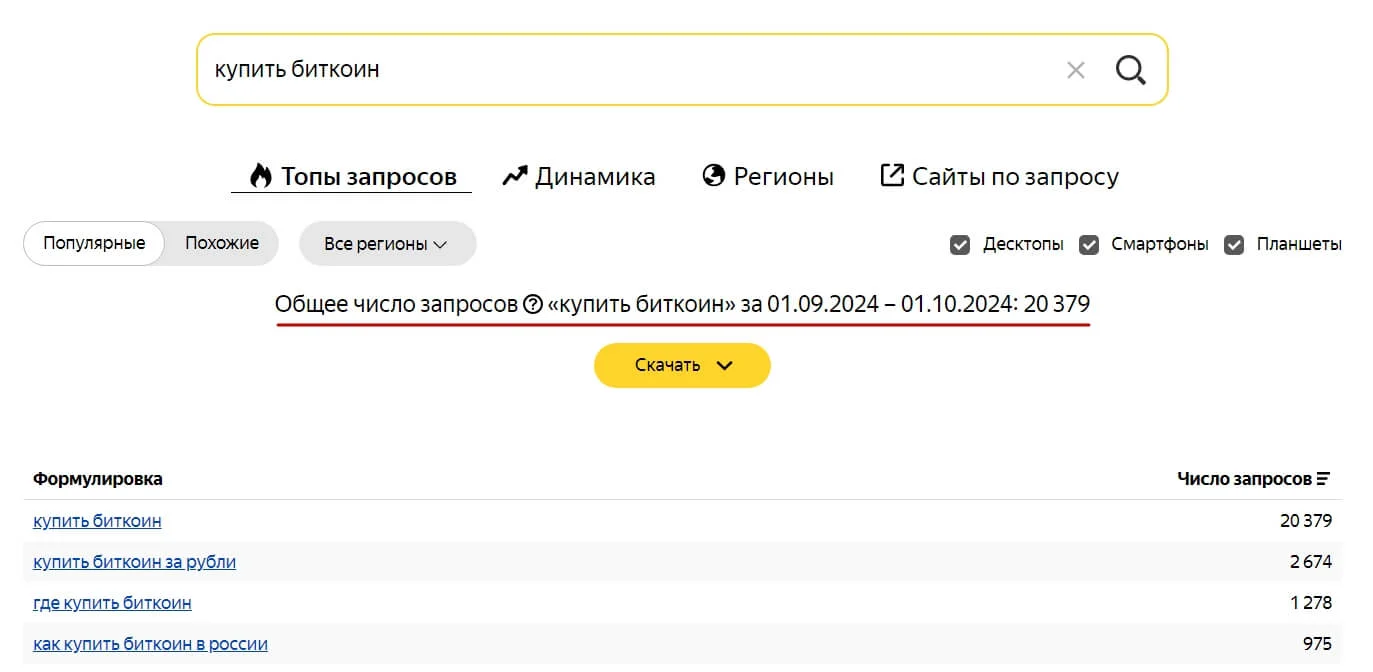Click the trend arrow icon on Динамика

coord(514,176)
